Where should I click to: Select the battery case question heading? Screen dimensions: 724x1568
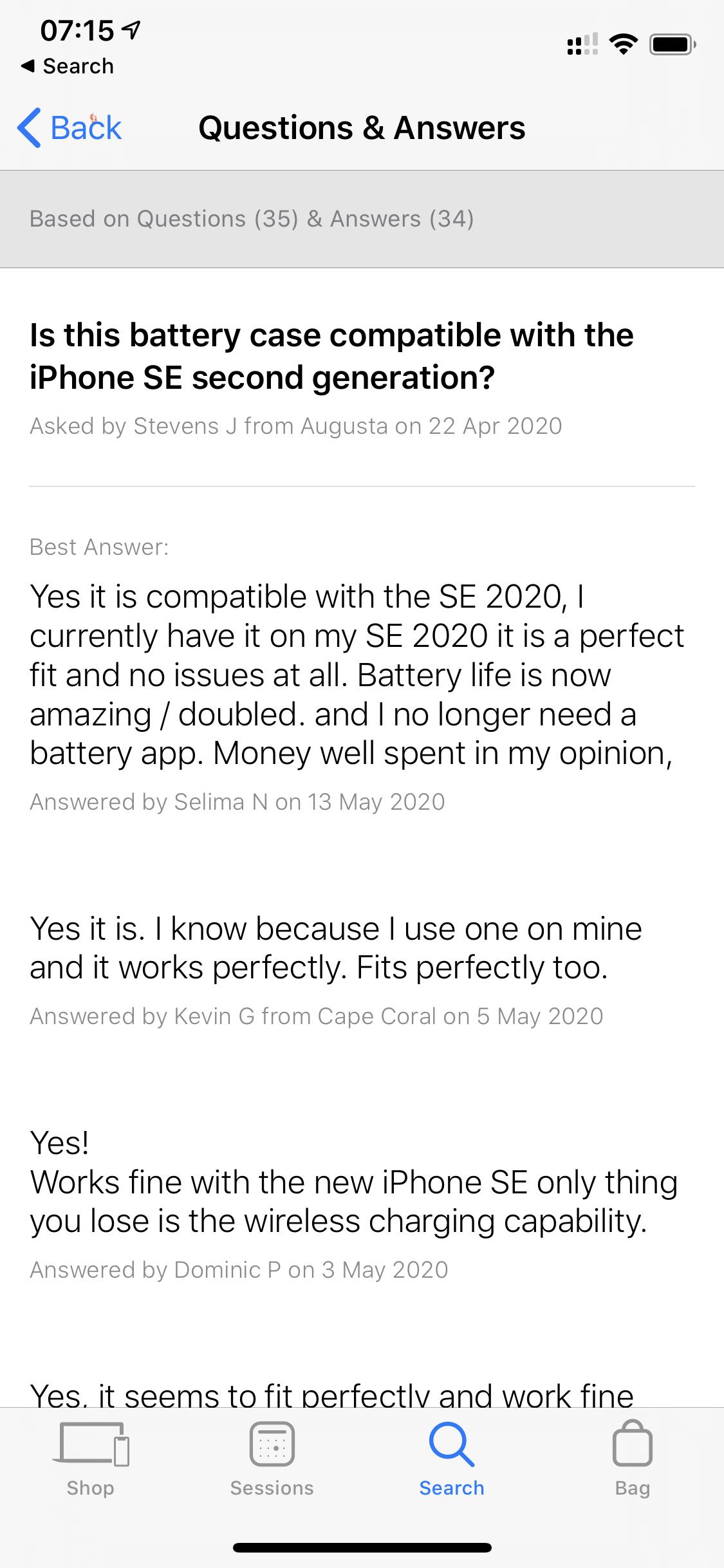click(x=331, y=356)
